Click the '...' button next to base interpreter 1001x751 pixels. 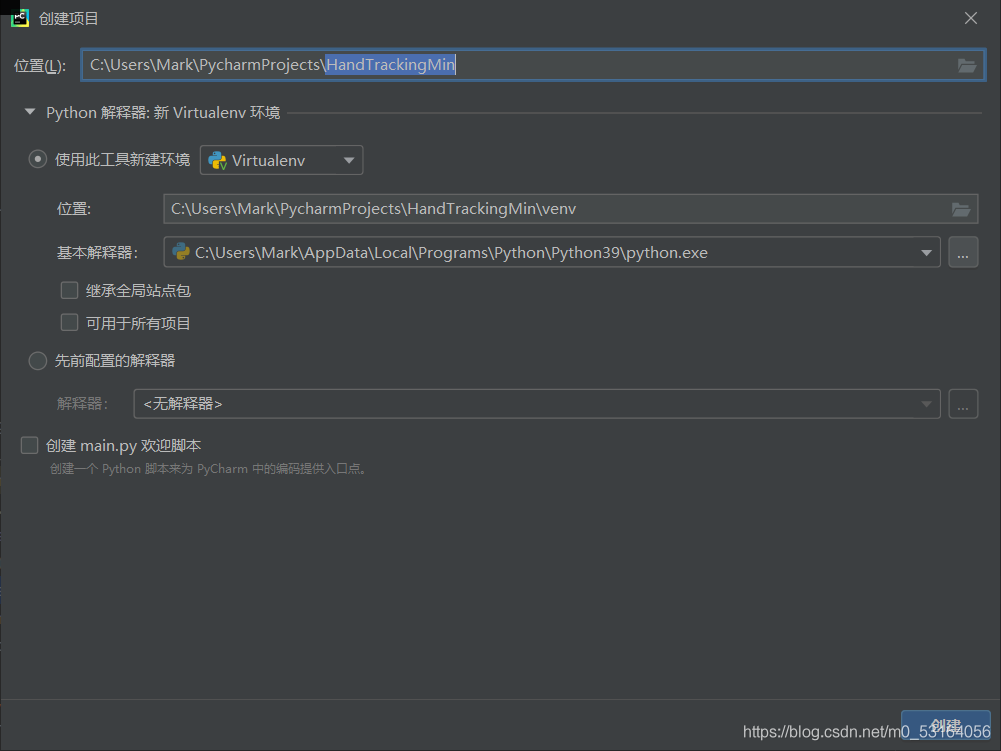pos(963,252)
